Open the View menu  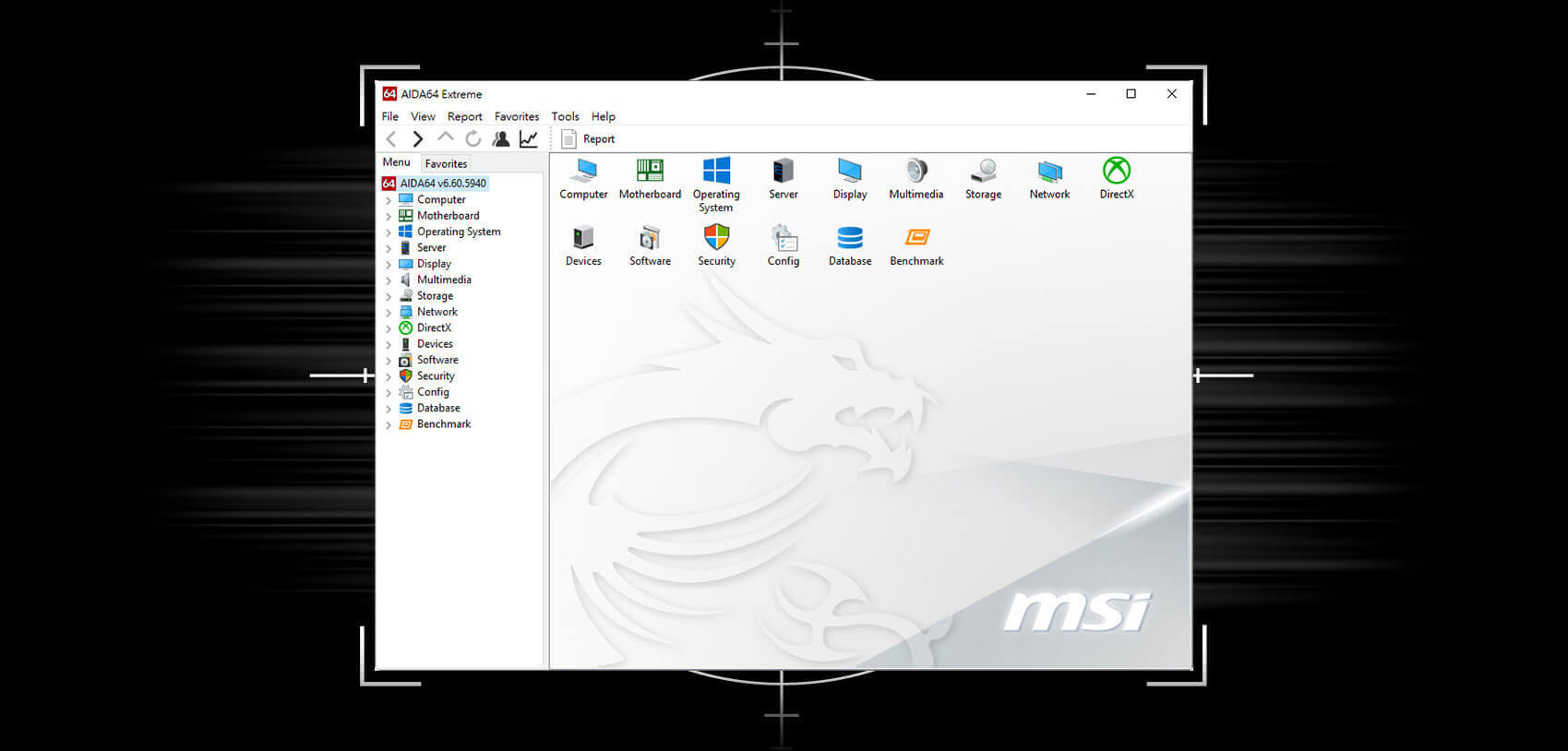423,116
